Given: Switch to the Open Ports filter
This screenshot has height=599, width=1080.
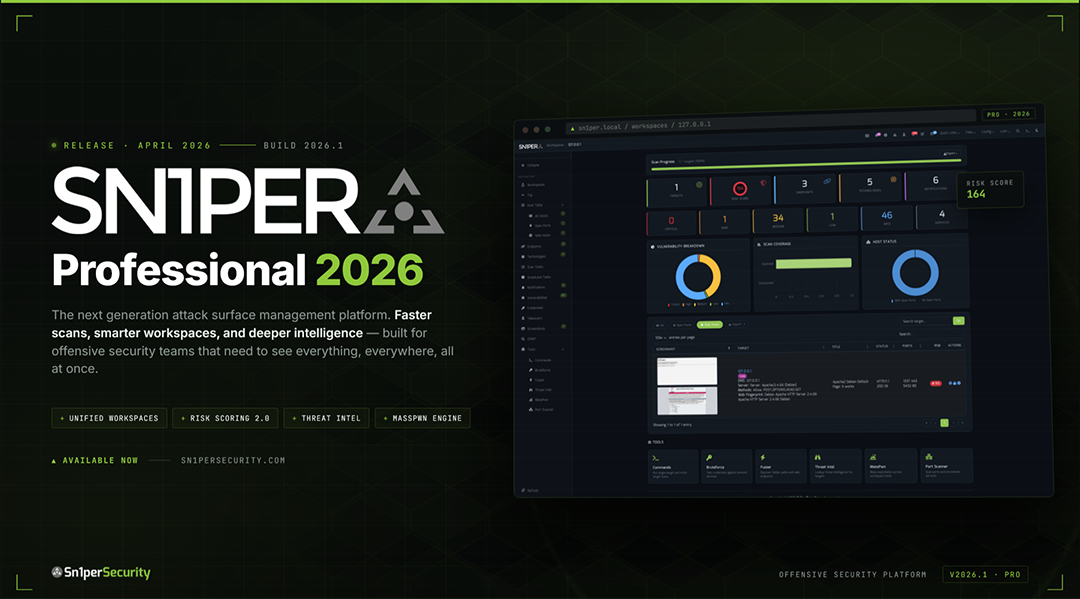Looking at the screenshot, I should point(681,324).
